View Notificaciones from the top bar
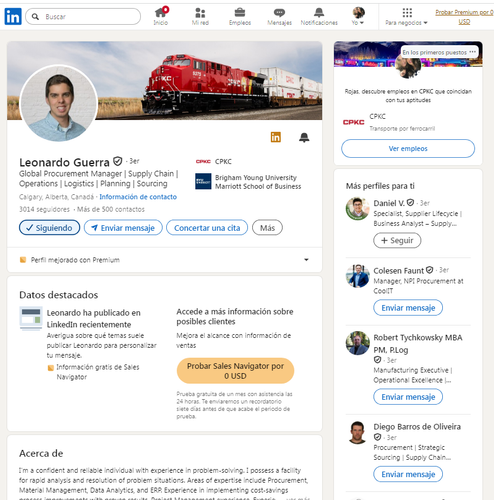Image resolution: width=494 pixels, height=500 pixels. (319, 16)
